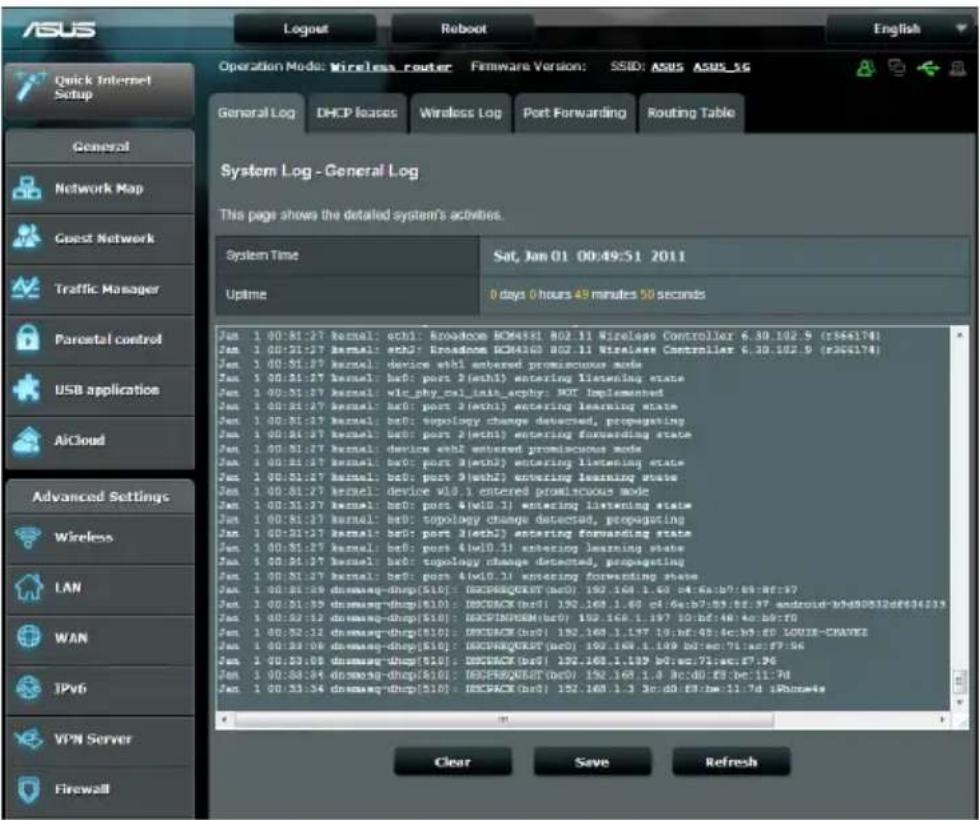The height and width of the screenshot is (820, 979).
Task: Open the Network Map icon
Action: coord(27,188)
